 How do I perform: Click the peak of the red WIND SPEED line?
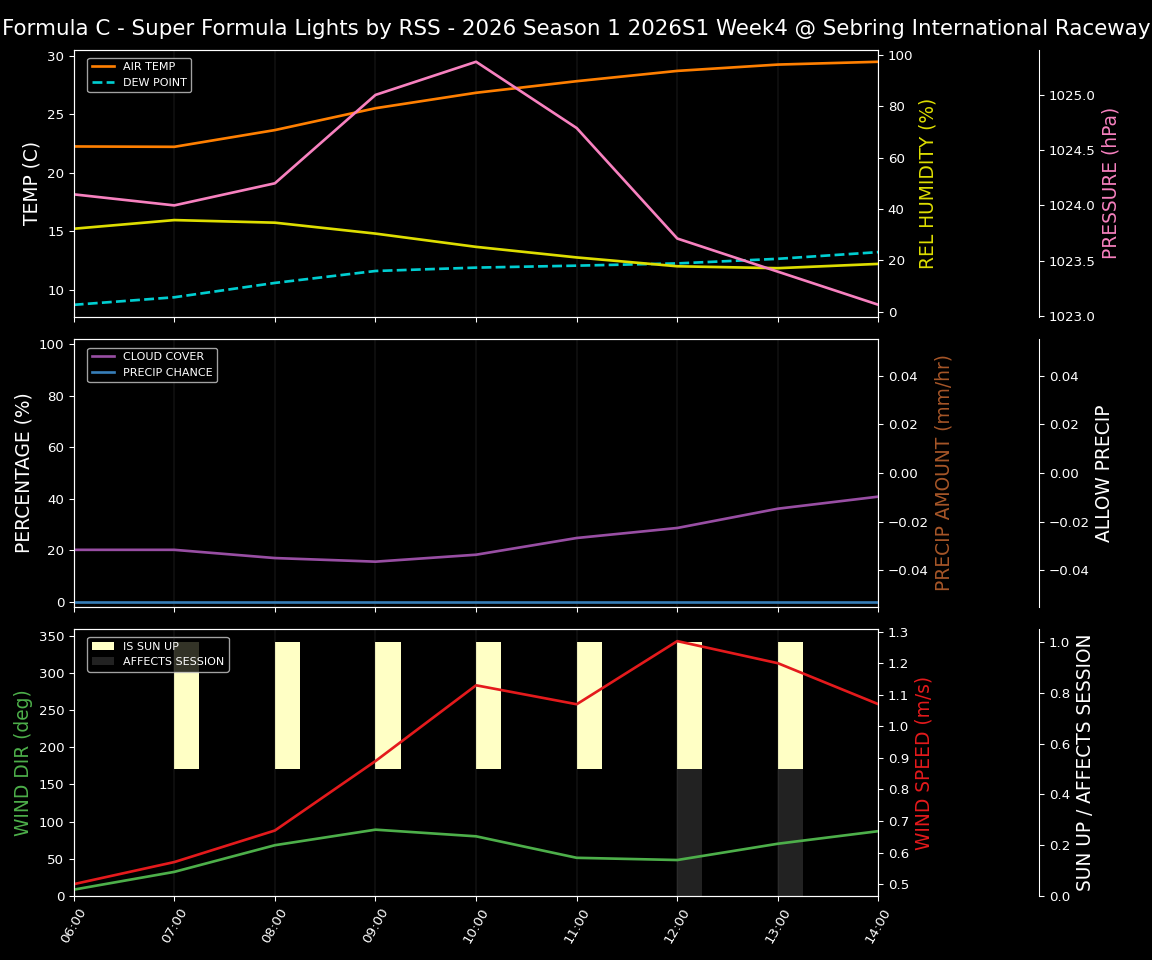click(678, 642)
